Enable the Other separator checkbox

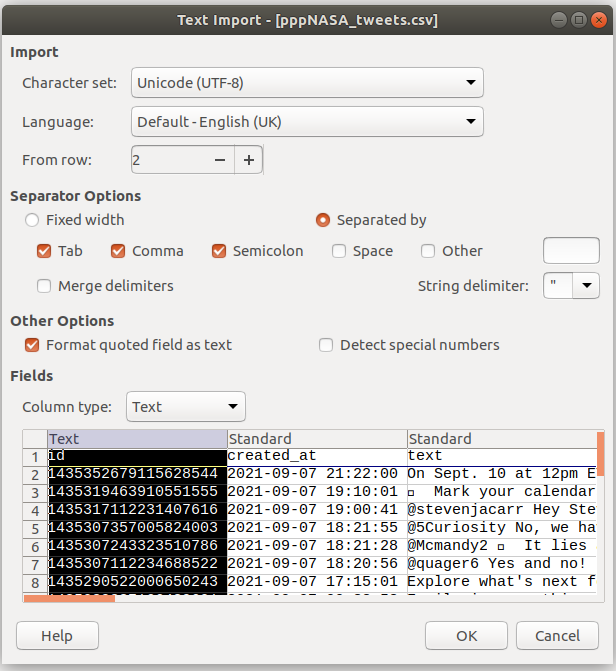[428, 251]
